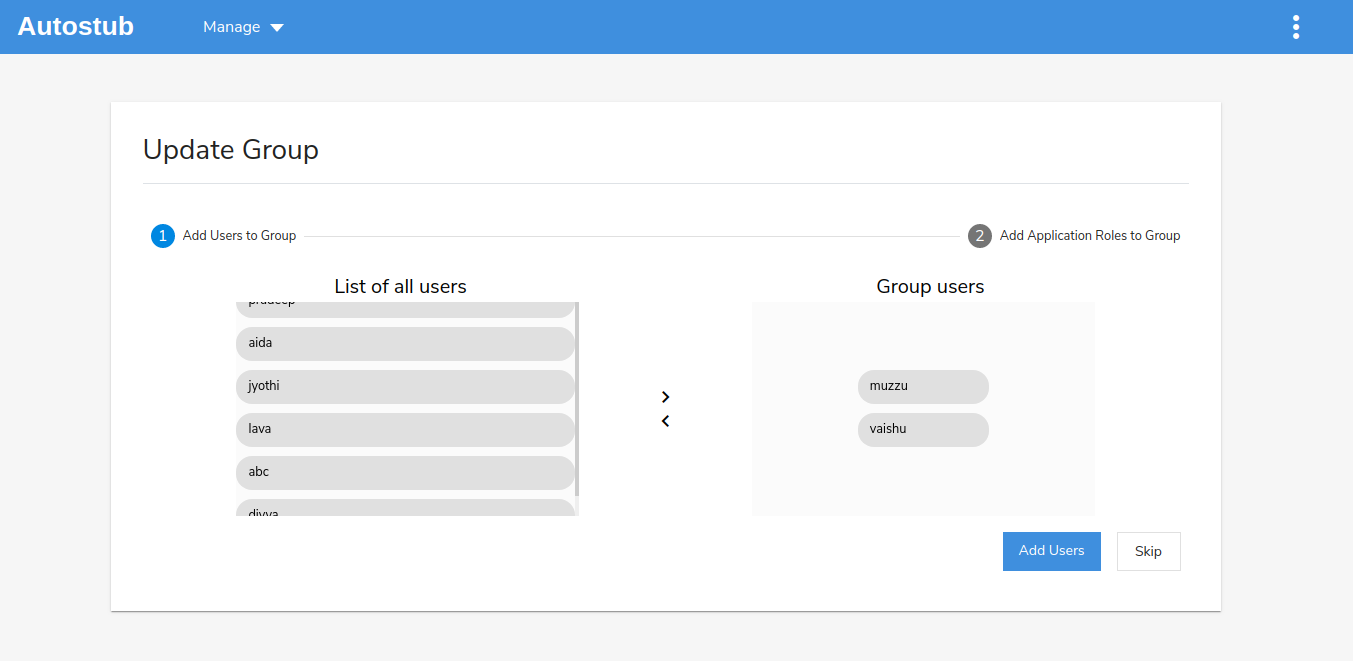
Task: Select user aida from all users
Action: (405, 343)
